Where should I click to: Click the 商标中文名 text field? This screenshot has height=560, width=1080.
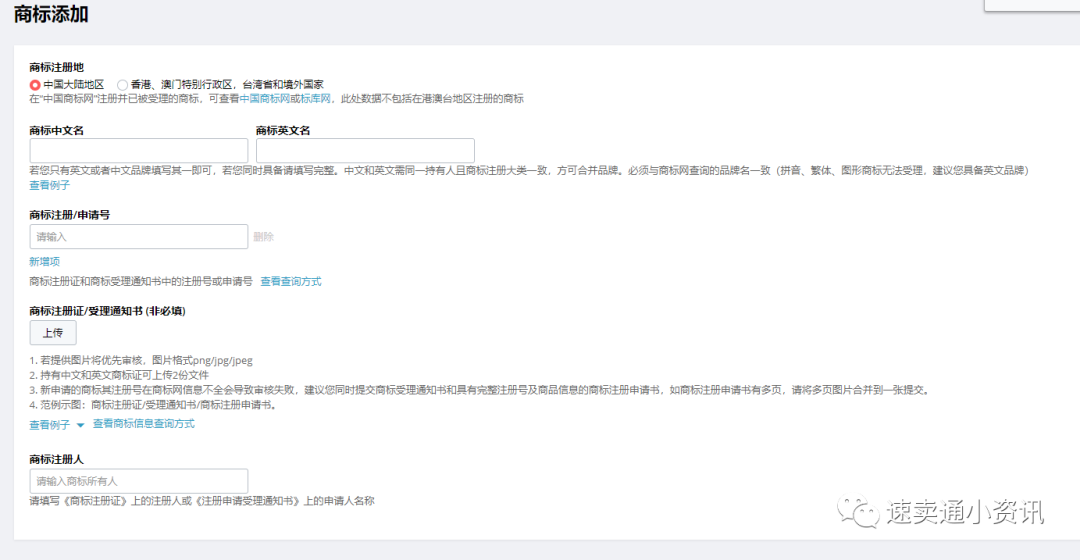pyautogui.click(x=139, y=151)
